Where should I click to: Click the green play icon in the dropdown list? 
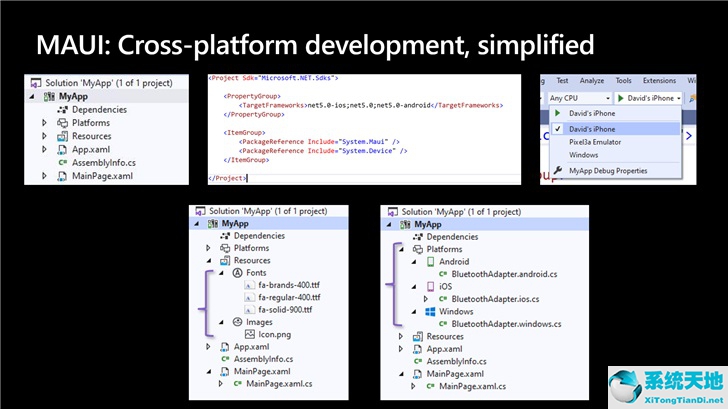[x=558, y=113]
